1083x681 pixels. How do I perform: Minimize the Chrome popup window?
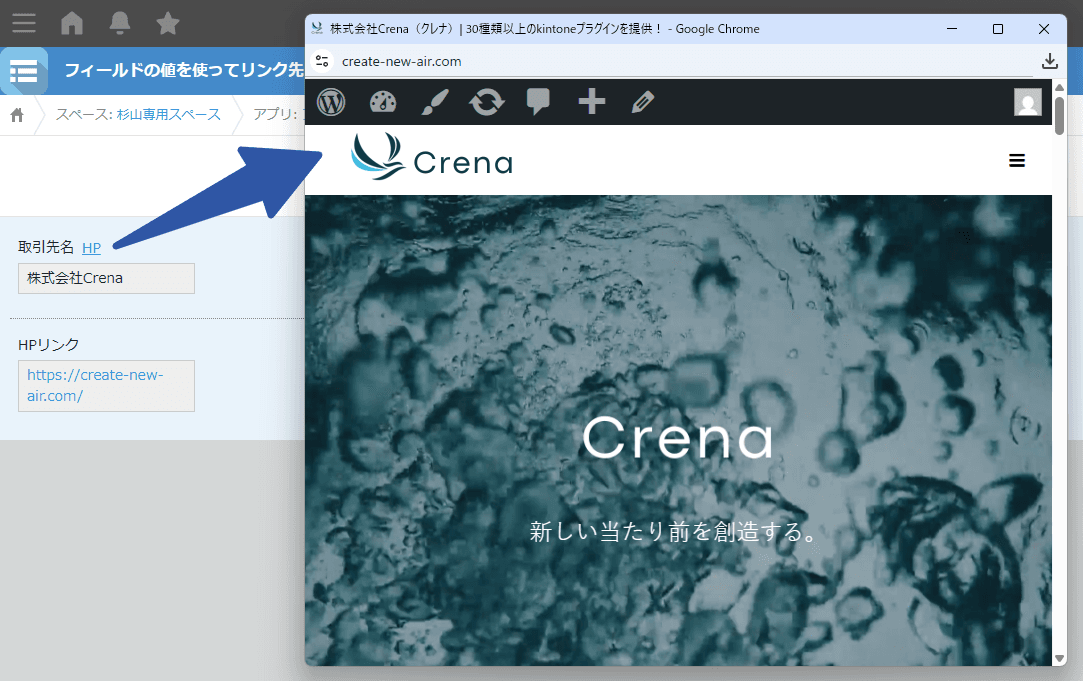pos(952,28)
